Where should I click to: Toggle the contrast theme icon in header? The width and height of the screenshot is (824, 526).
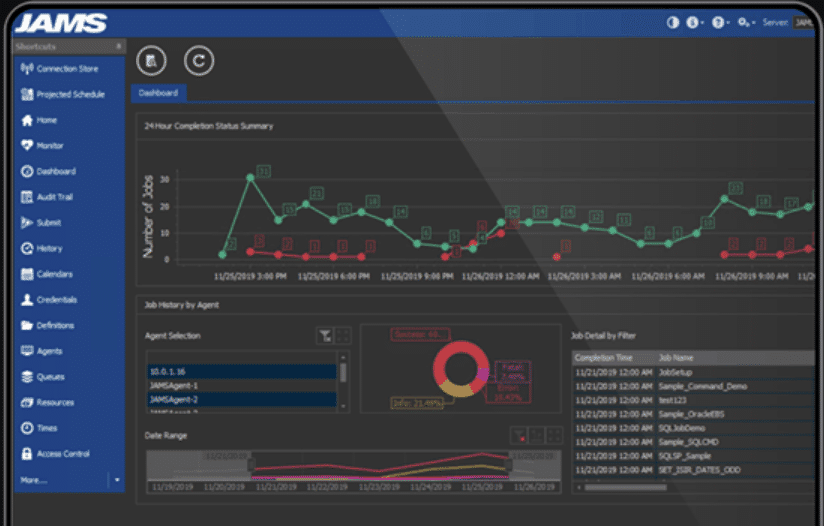[672, 22]
